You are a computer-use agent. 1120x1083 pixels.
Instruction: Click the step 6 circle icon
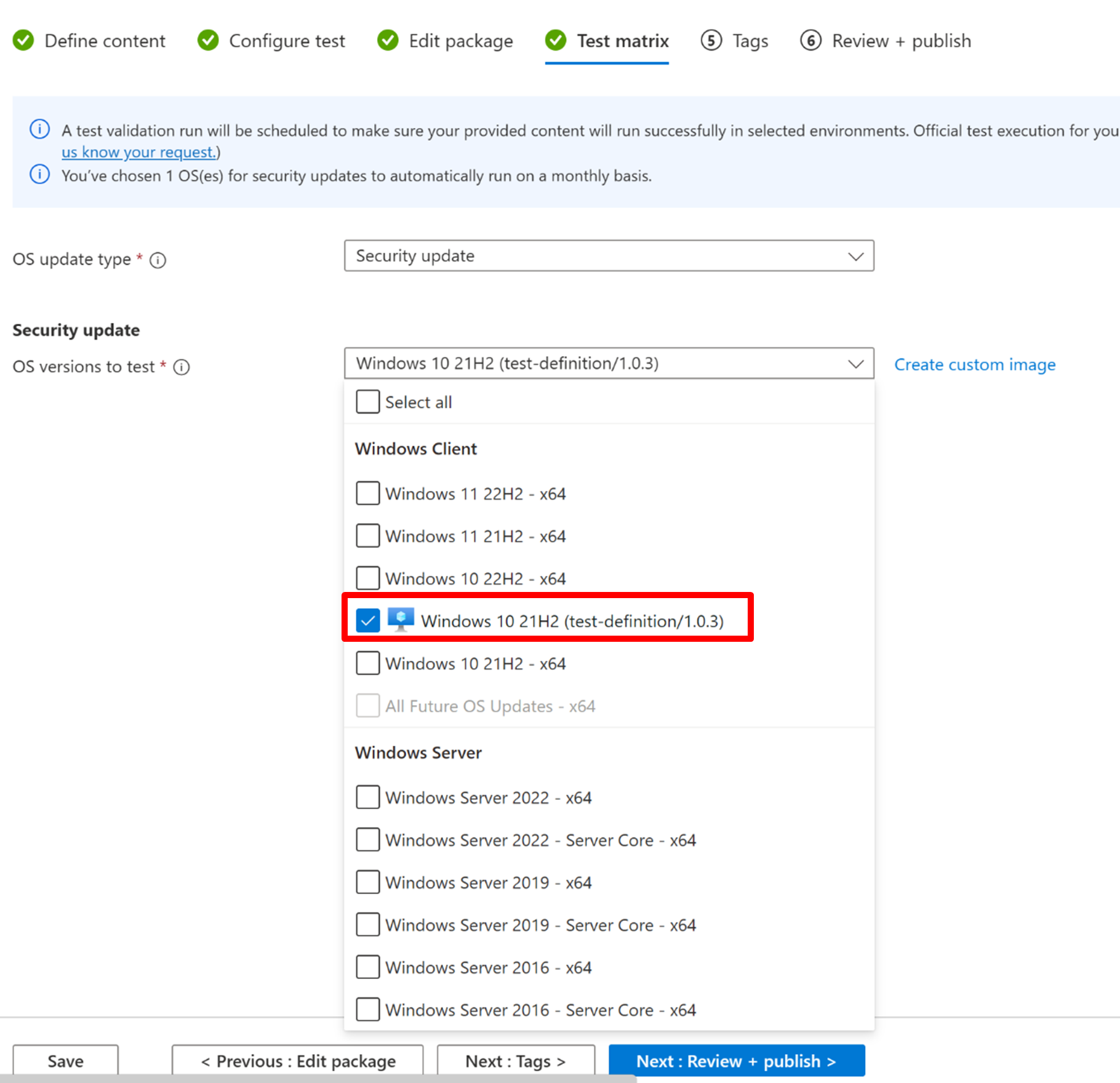click(x=811, y=41)
